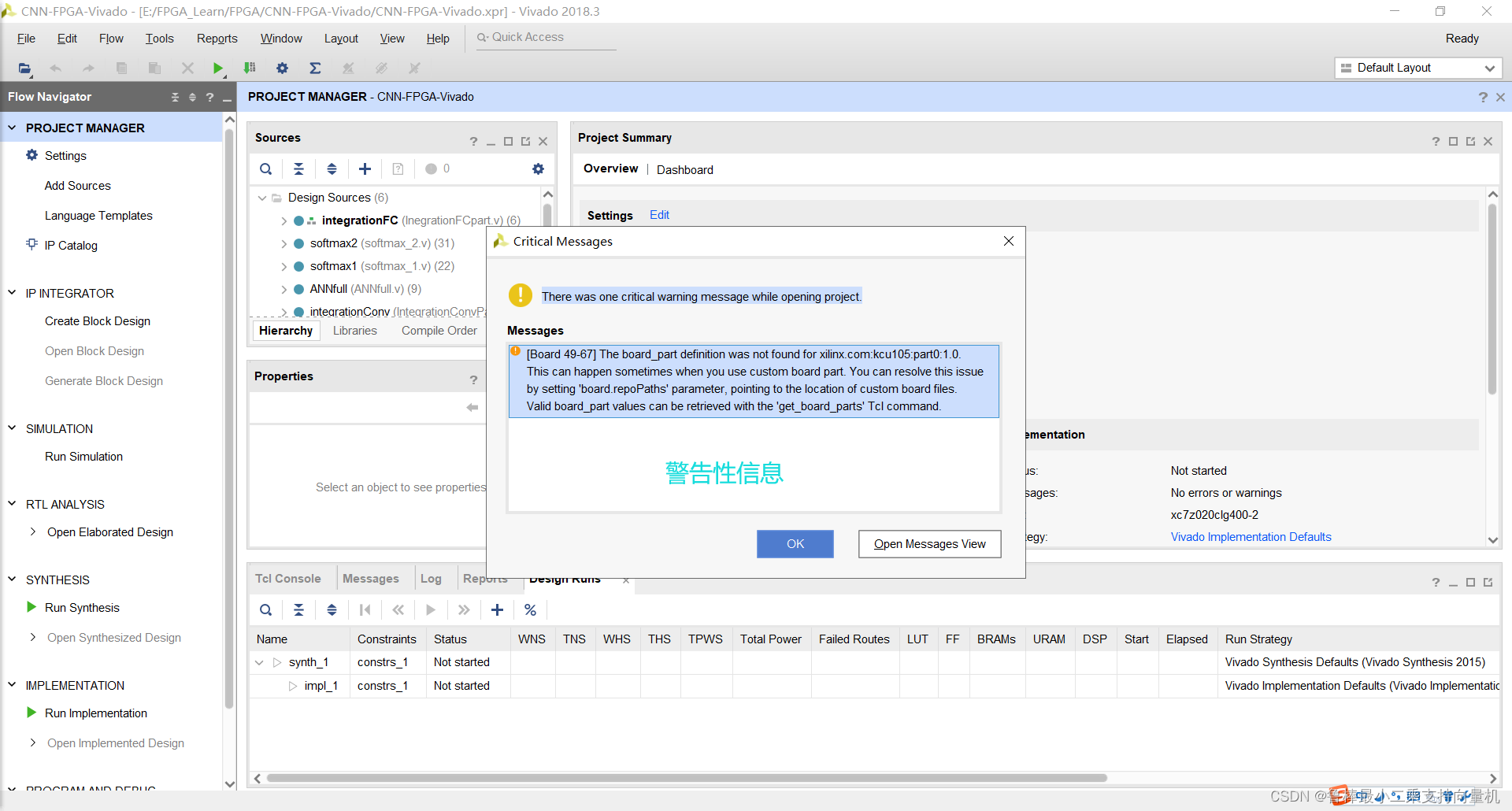Click the Run Strategy column header
1512x811 pixels.
click(x=1258, y=639)
